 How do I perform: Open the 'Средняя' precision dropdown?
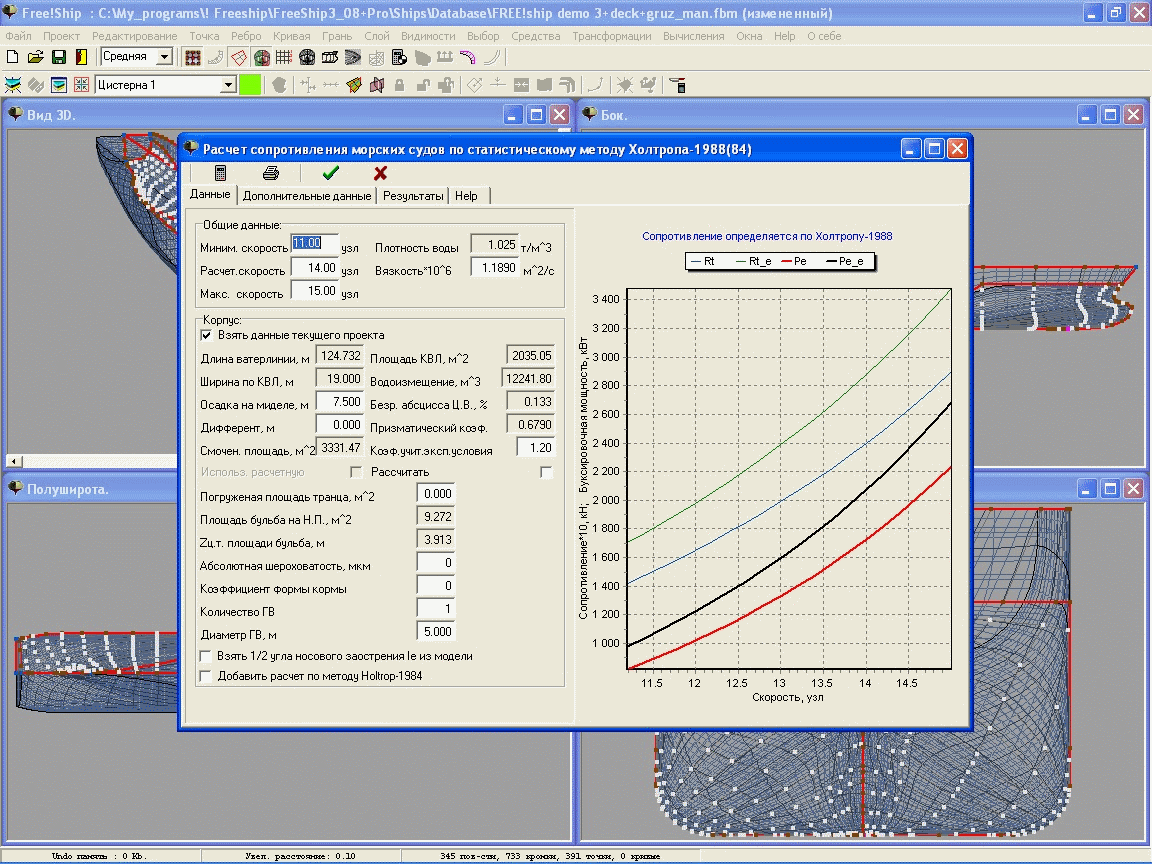tap(165, 57)
